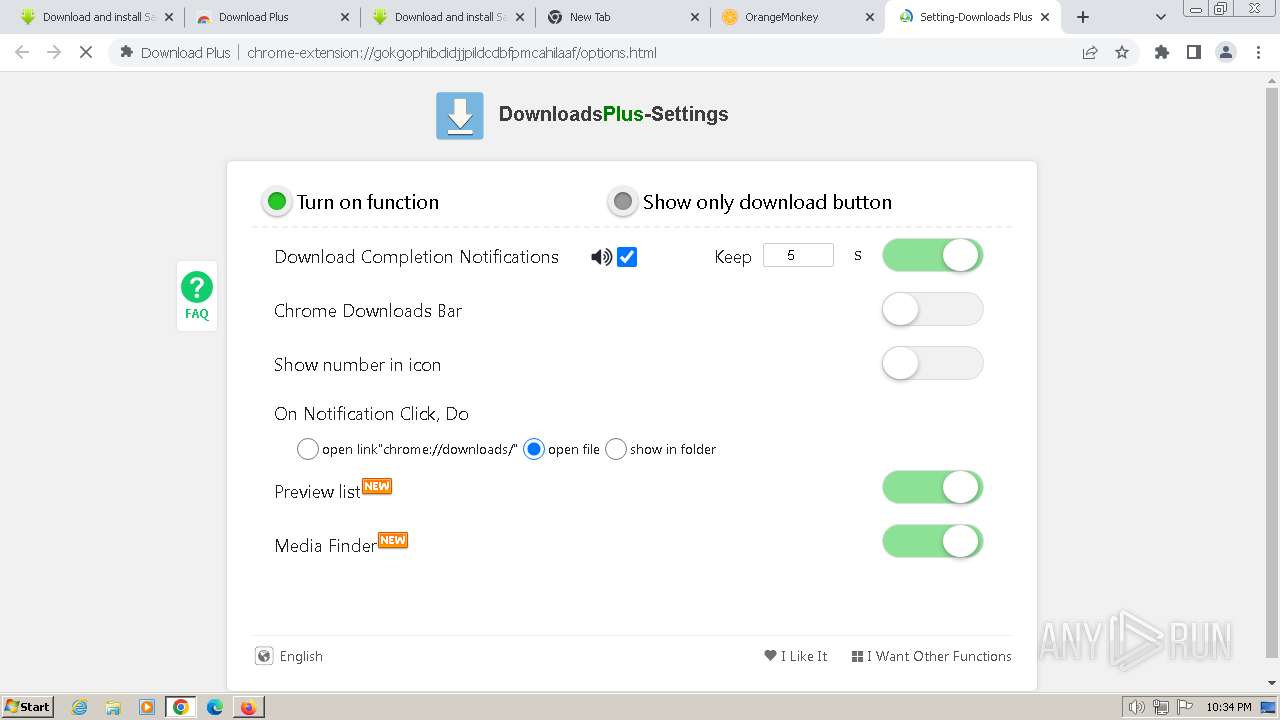Screen dimensions: 1280x720
Task: Close the Setting-Downloads Plus tab
Action: pos(1045,17)
